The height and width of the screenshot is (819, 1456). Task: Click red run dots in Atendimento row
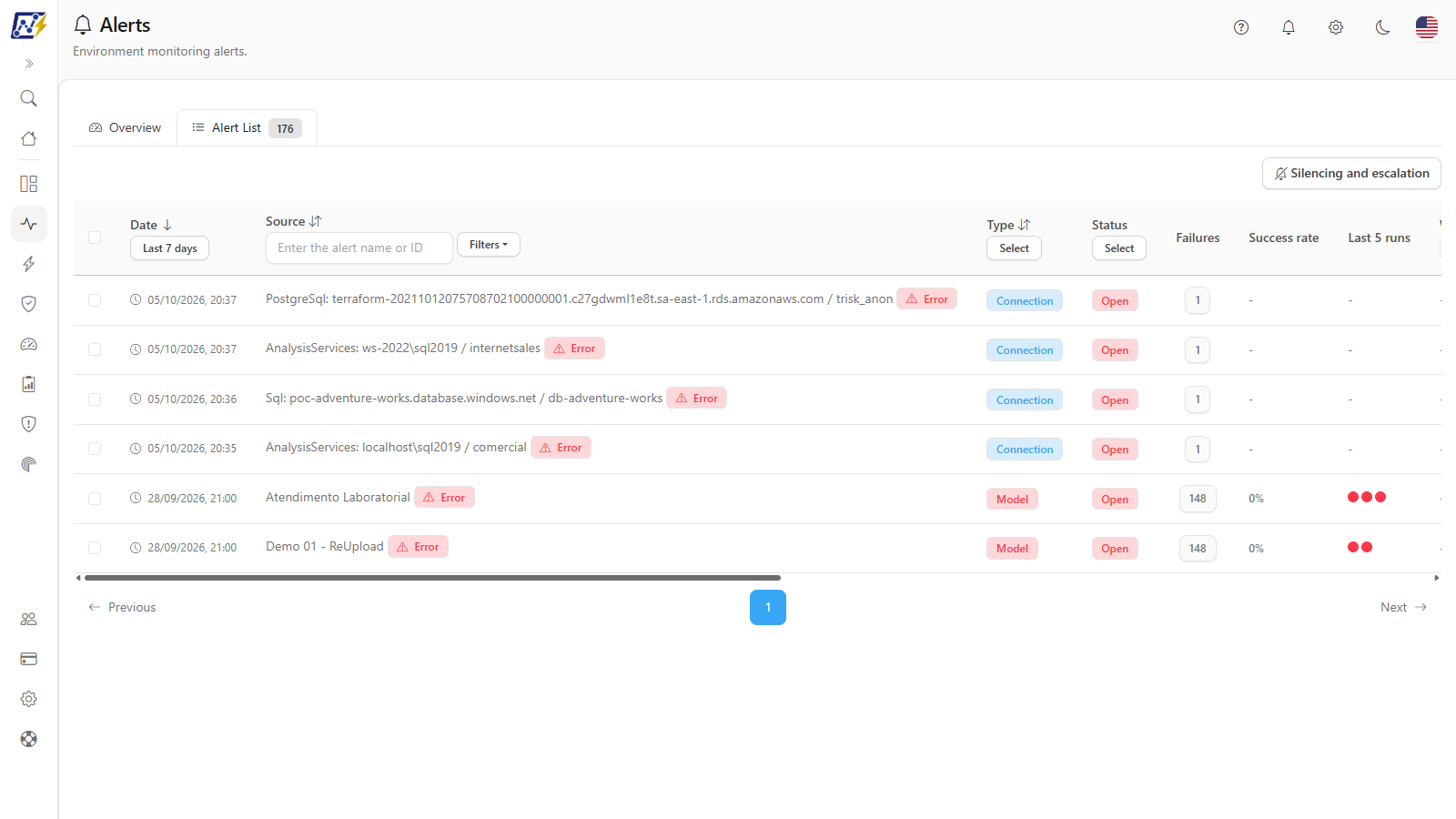pos(1367,497)
